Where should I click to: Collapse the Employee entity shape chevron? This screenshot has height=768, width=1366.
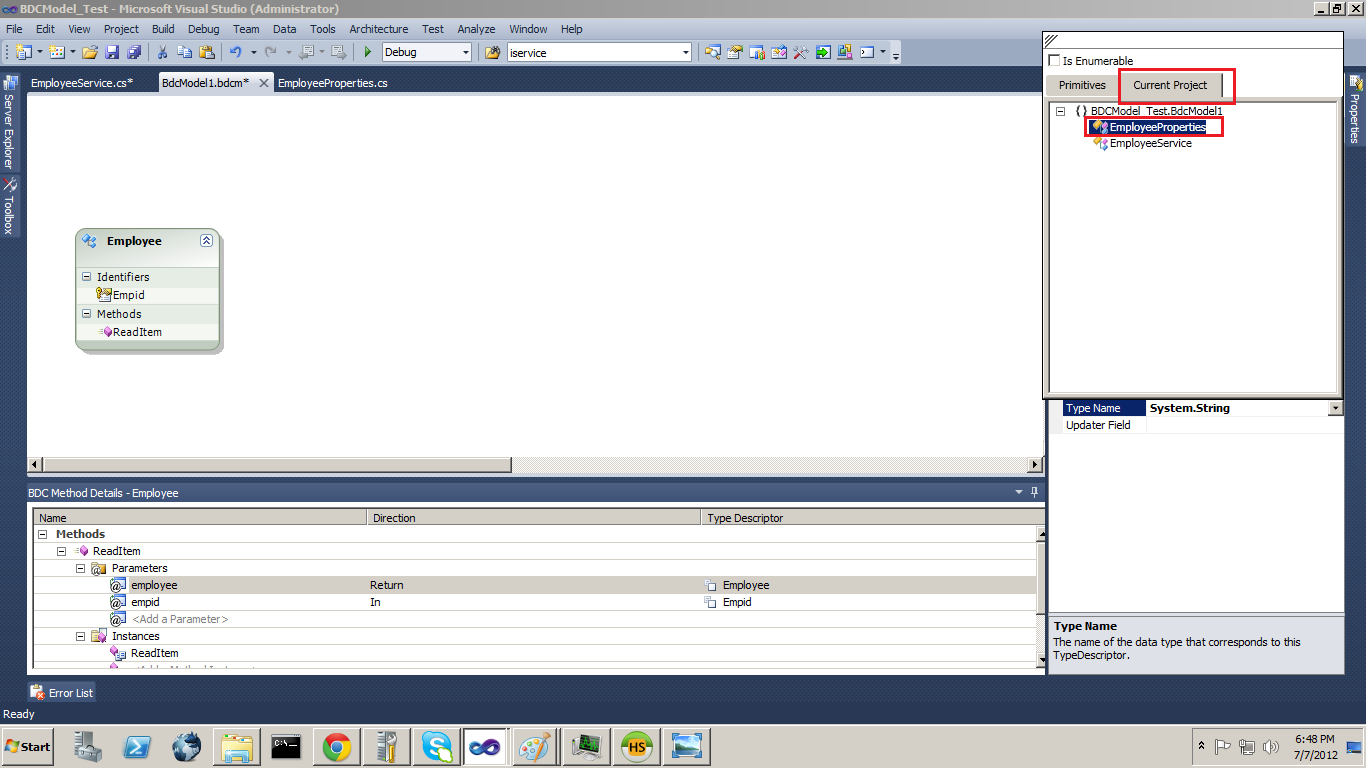point(206,241)
